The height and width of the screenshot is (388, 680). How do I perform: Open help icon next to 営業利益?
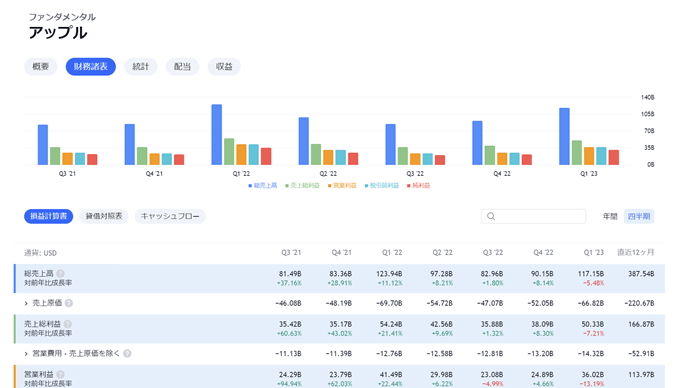(60, 374)
